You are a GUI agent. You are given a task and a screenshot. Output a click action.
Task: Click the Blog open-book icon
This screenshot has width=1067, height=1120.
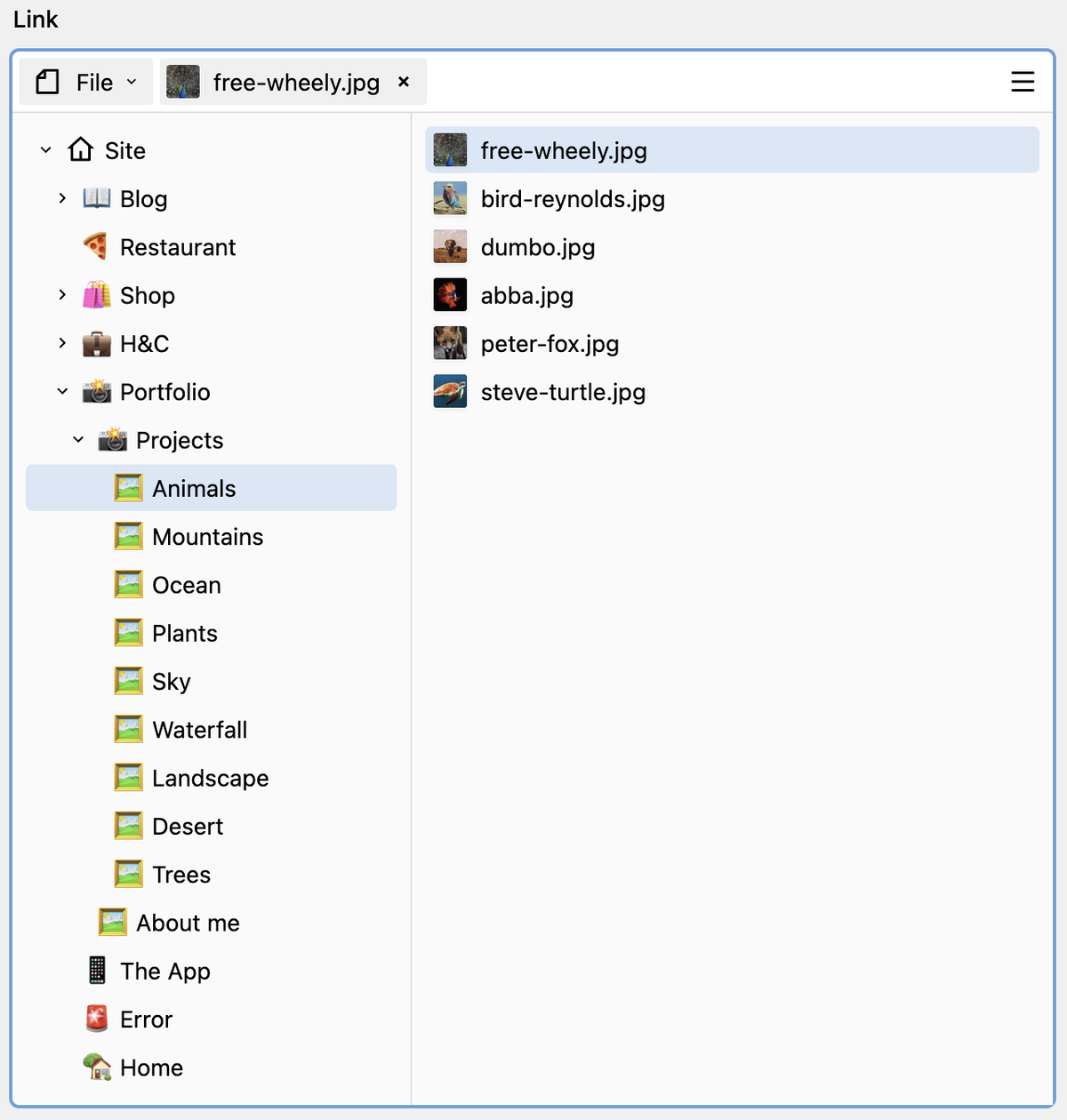point(97,197)
